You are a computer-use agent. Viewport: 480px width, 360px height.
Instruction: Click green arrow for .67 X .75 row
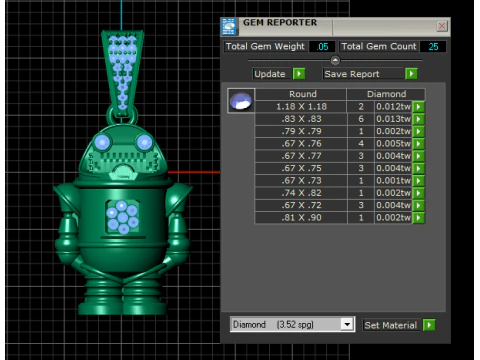(418, 168)
